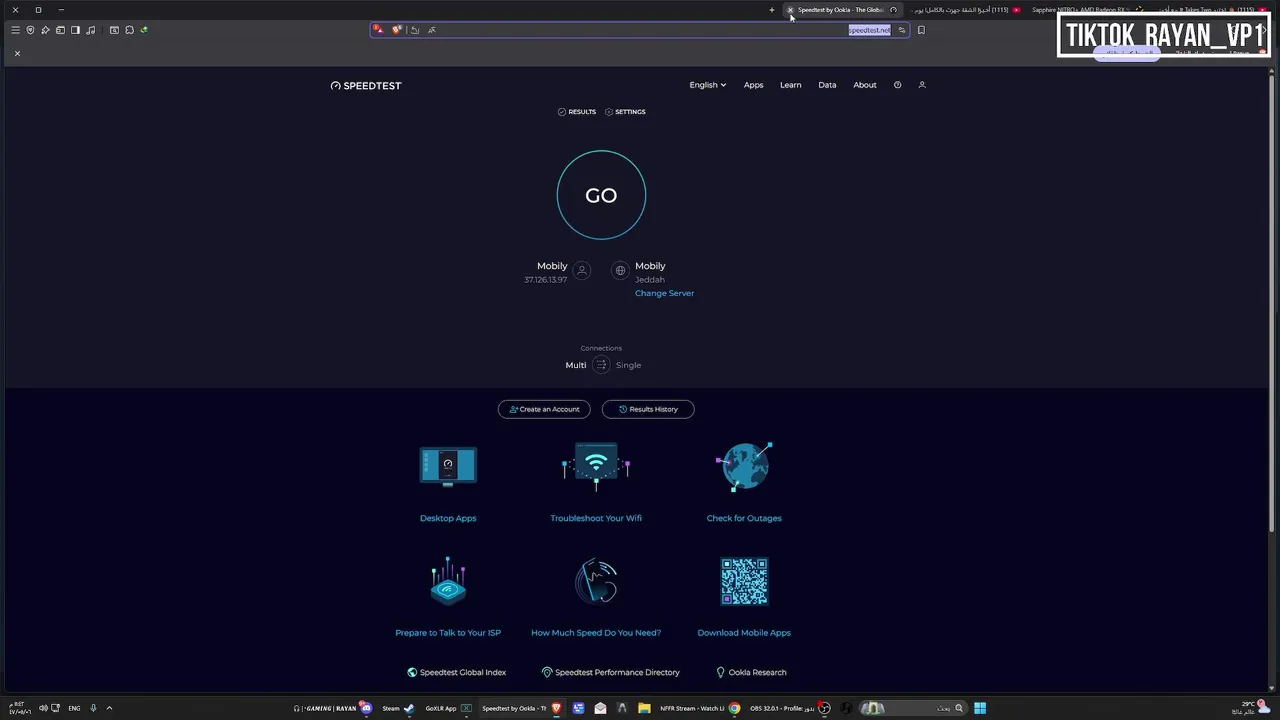
Task: Open the user account icon in header
Action: pyautogui.click(x=922, y=85)
